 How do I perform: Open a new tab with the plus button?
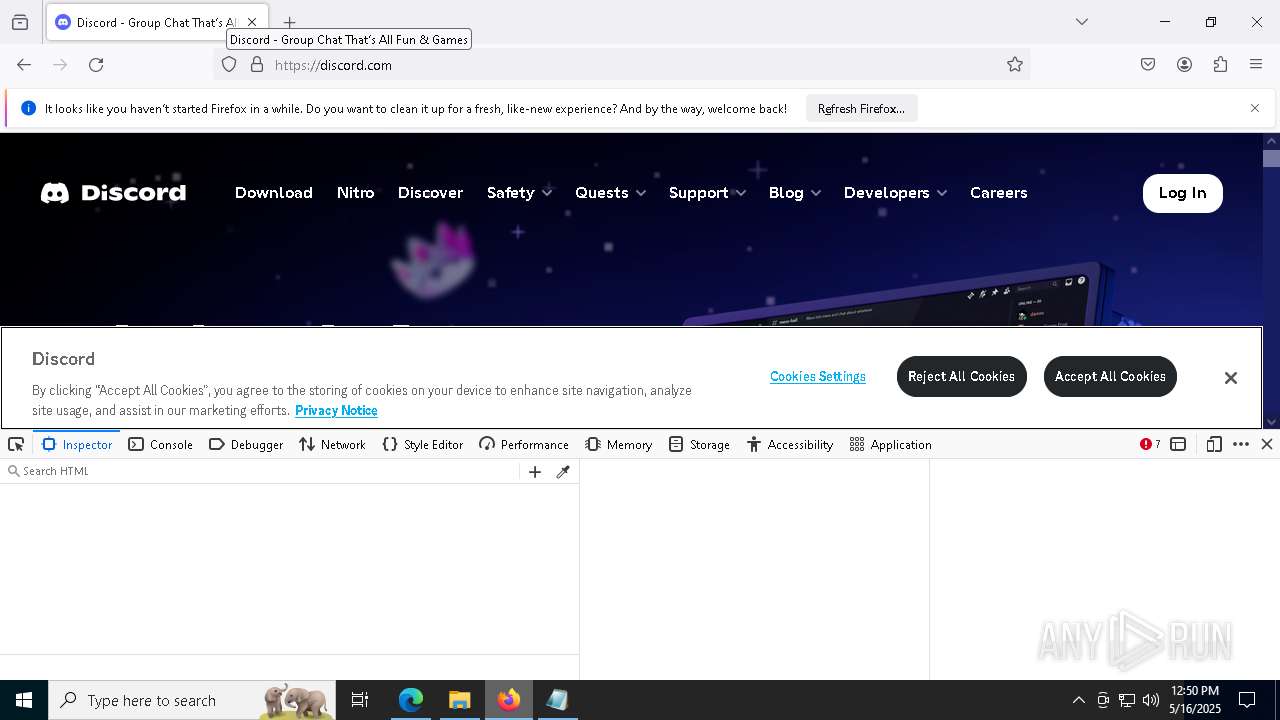[x=289, y=22]
